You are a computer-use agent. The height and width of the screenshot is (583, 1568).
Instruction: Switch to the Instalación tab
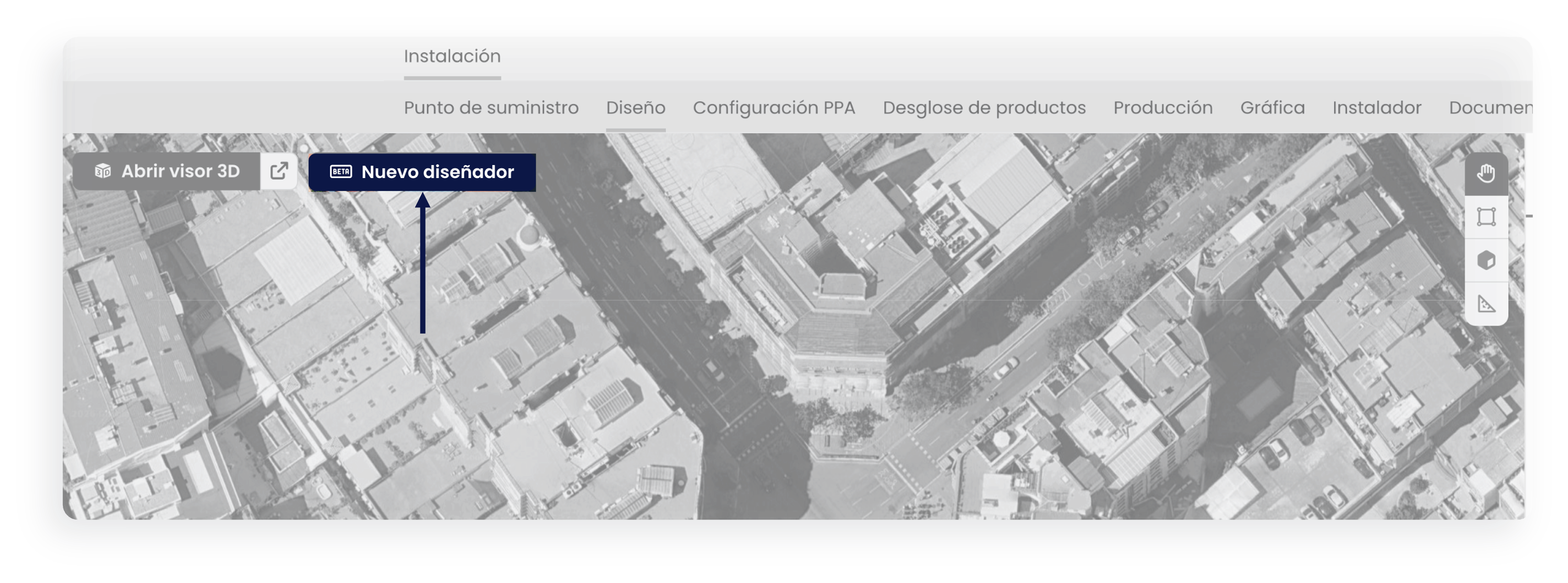click(x=452, y=56)
